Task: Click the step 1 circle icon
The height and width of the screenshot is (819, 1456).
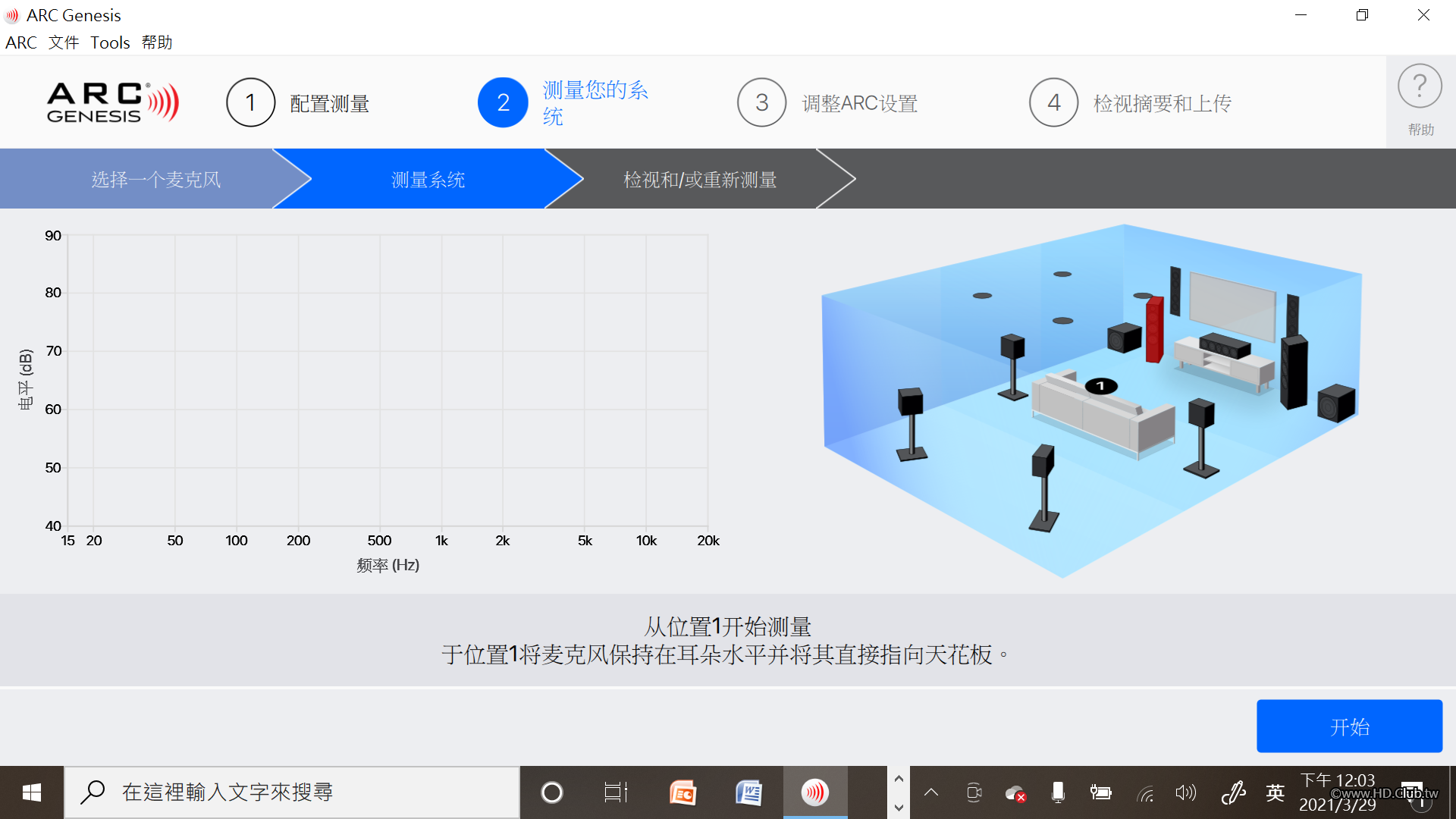Action: [250, 102]
